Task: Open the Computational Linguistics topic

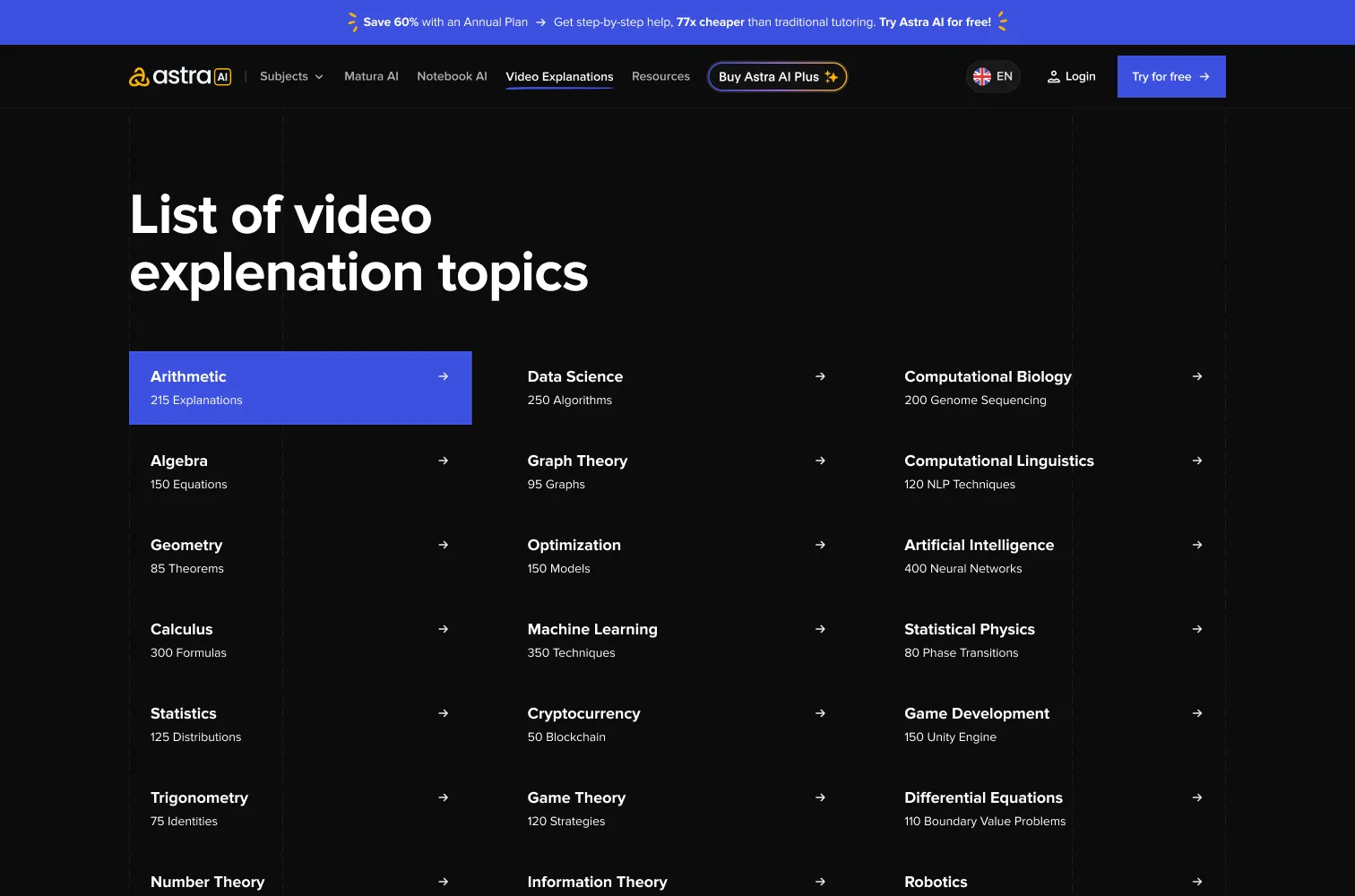Action: (1055, 472)
